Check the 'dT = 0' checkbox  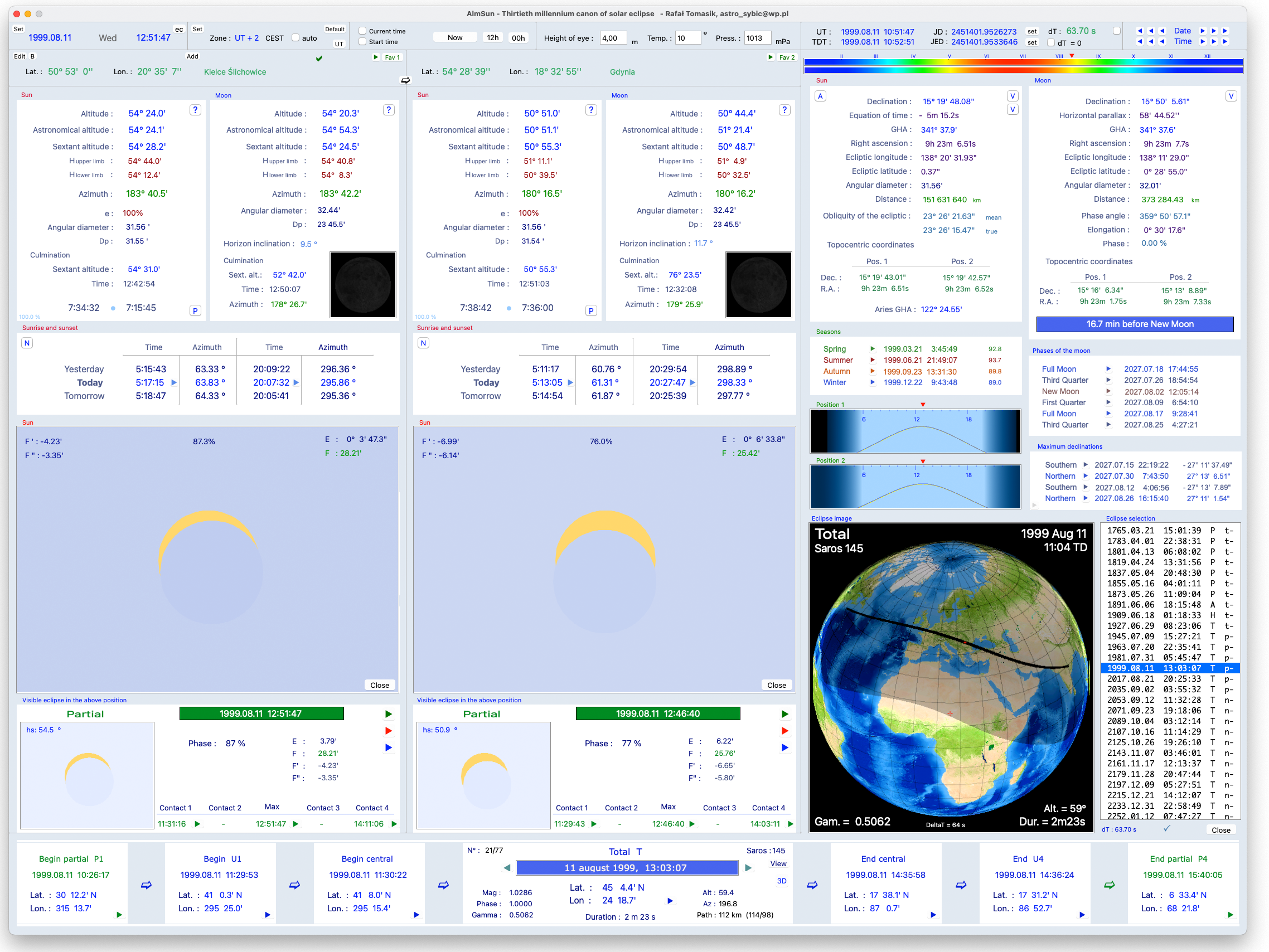pyautogui.click(x=1050, y=42)
